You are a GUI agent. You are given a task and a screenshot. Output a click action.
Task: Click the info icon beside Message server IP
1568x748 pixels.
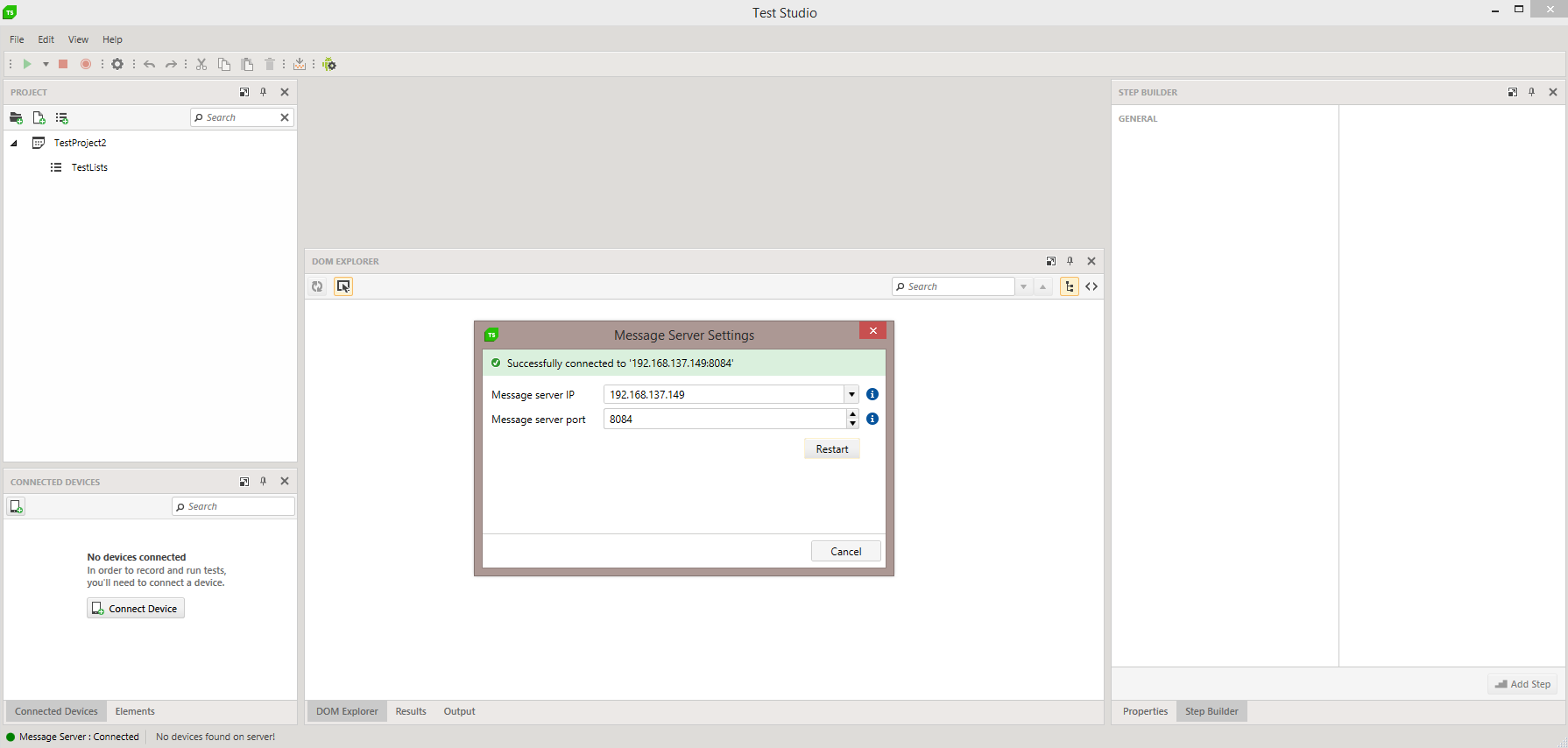[x=872, y=394]
